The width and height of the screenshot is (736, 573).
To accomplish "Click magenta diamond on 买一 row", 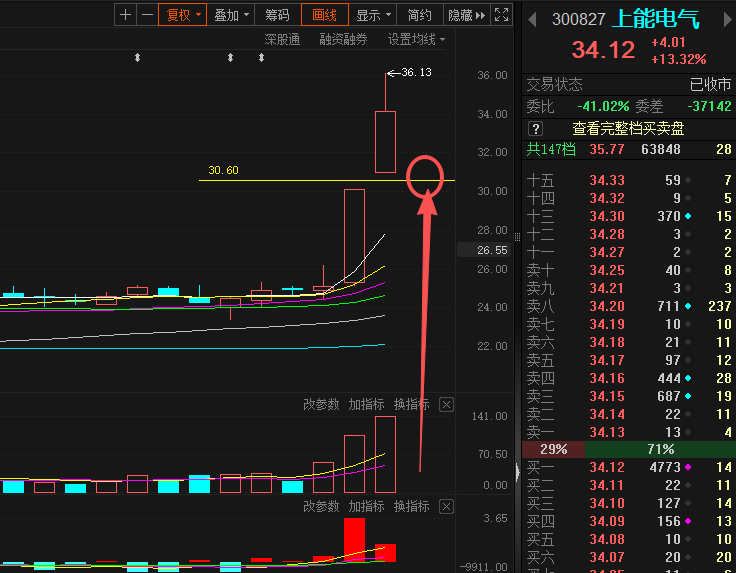I will tap(688, 467).
